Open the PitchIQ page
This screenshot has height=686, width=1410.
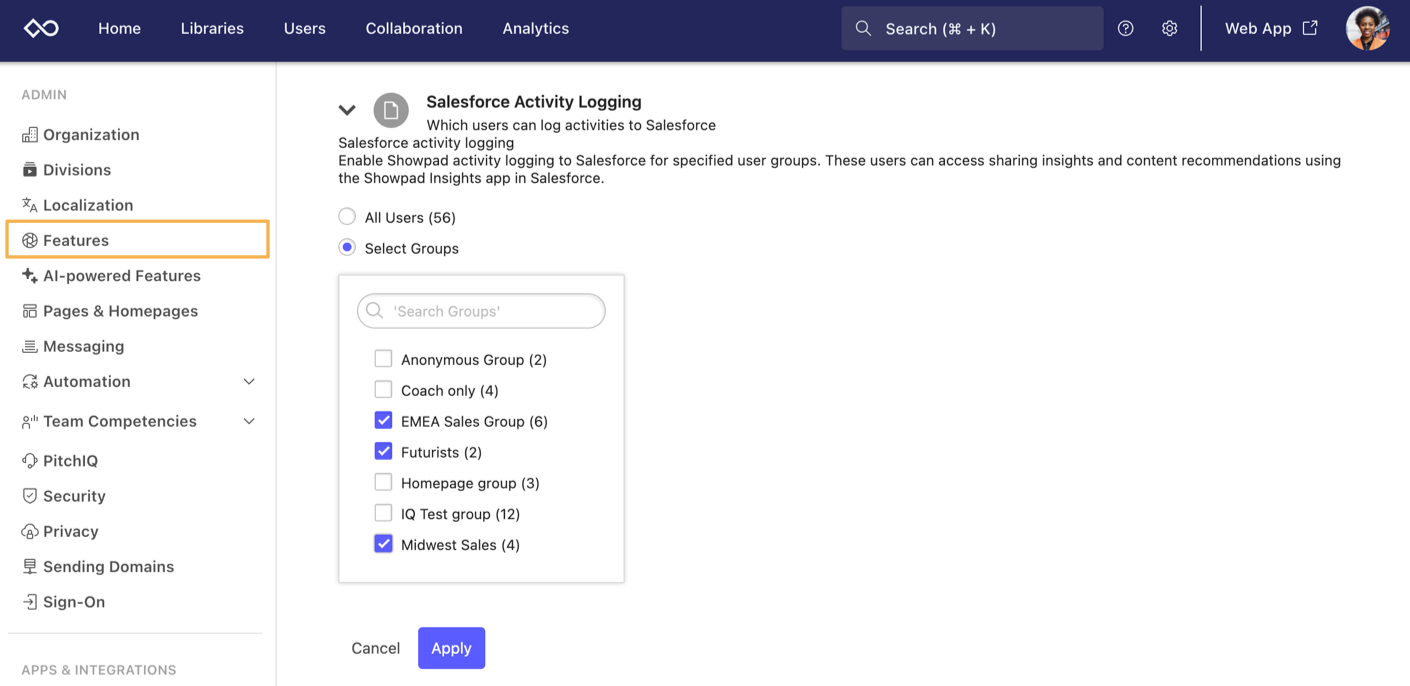(x=70, y=460)
